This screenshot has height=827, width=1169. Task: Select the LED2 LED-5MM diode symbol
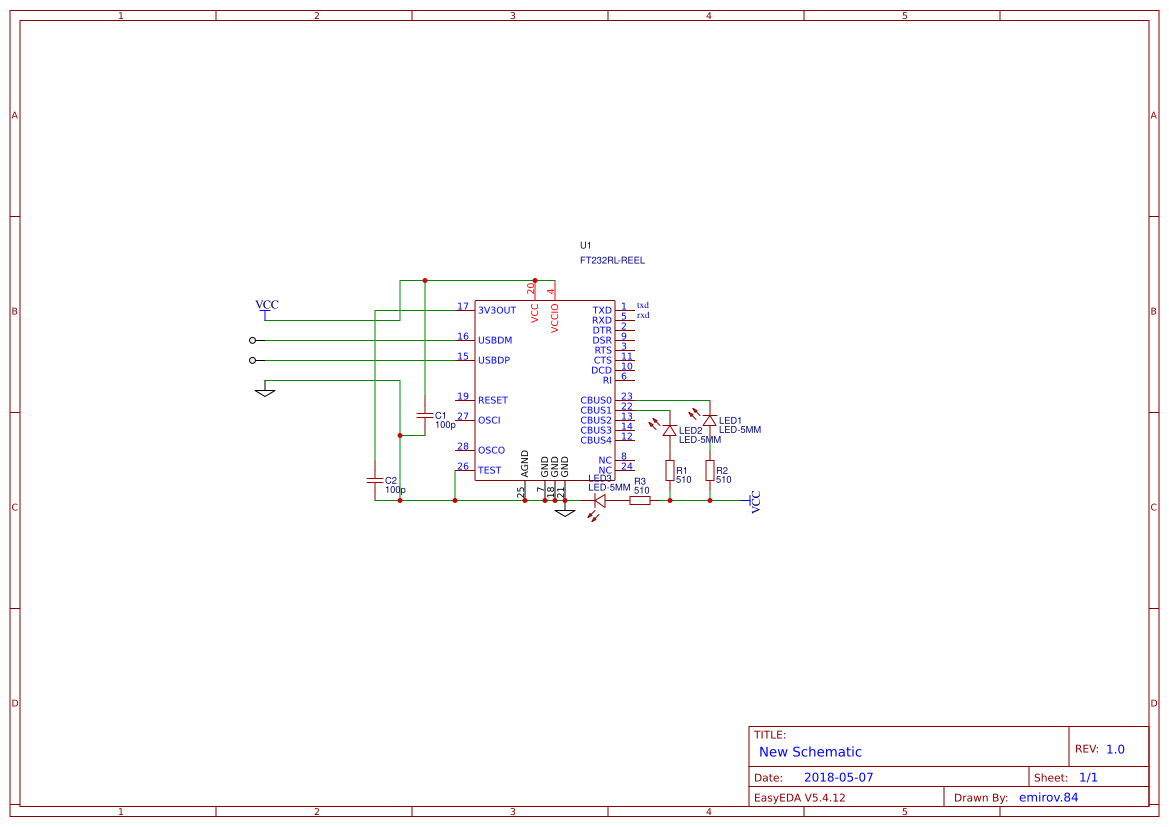tap(670, 428)
